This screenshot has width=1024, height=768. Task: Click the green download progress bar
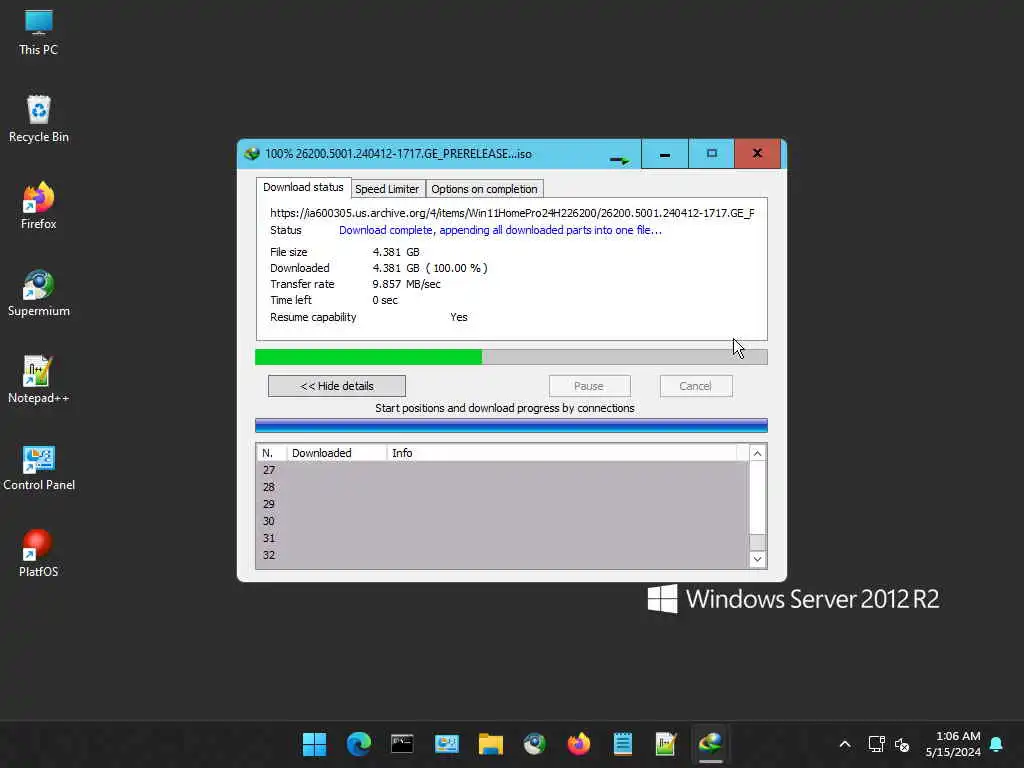click(511, 357)
